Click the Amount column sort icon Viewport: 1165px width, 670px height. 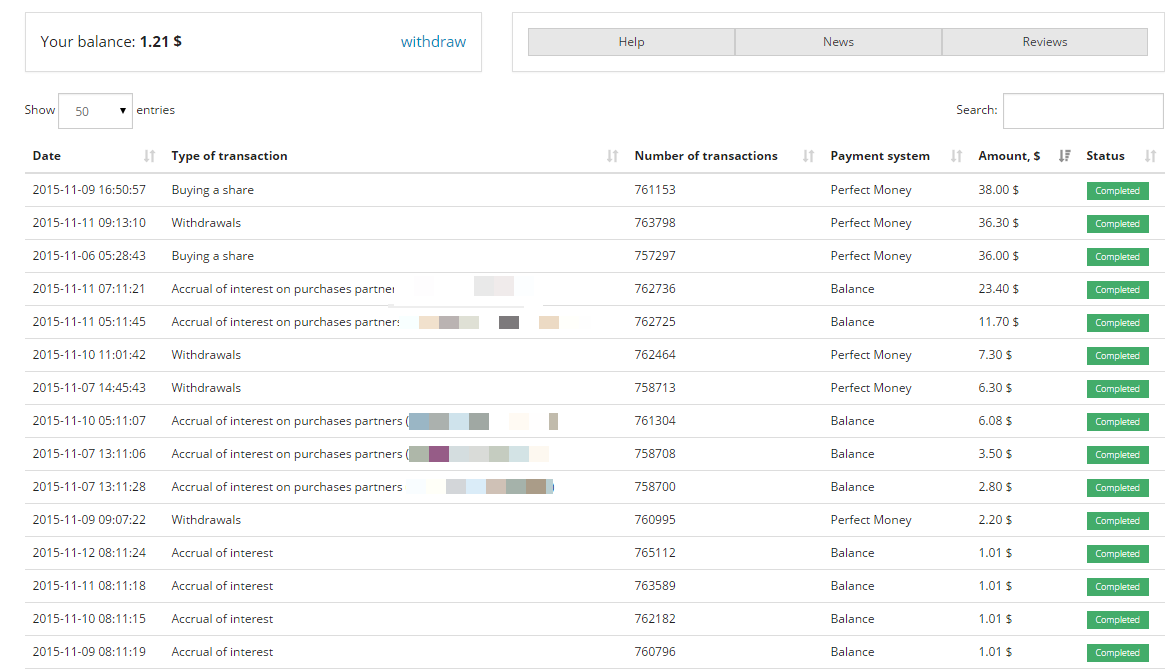coord(1065,156)
